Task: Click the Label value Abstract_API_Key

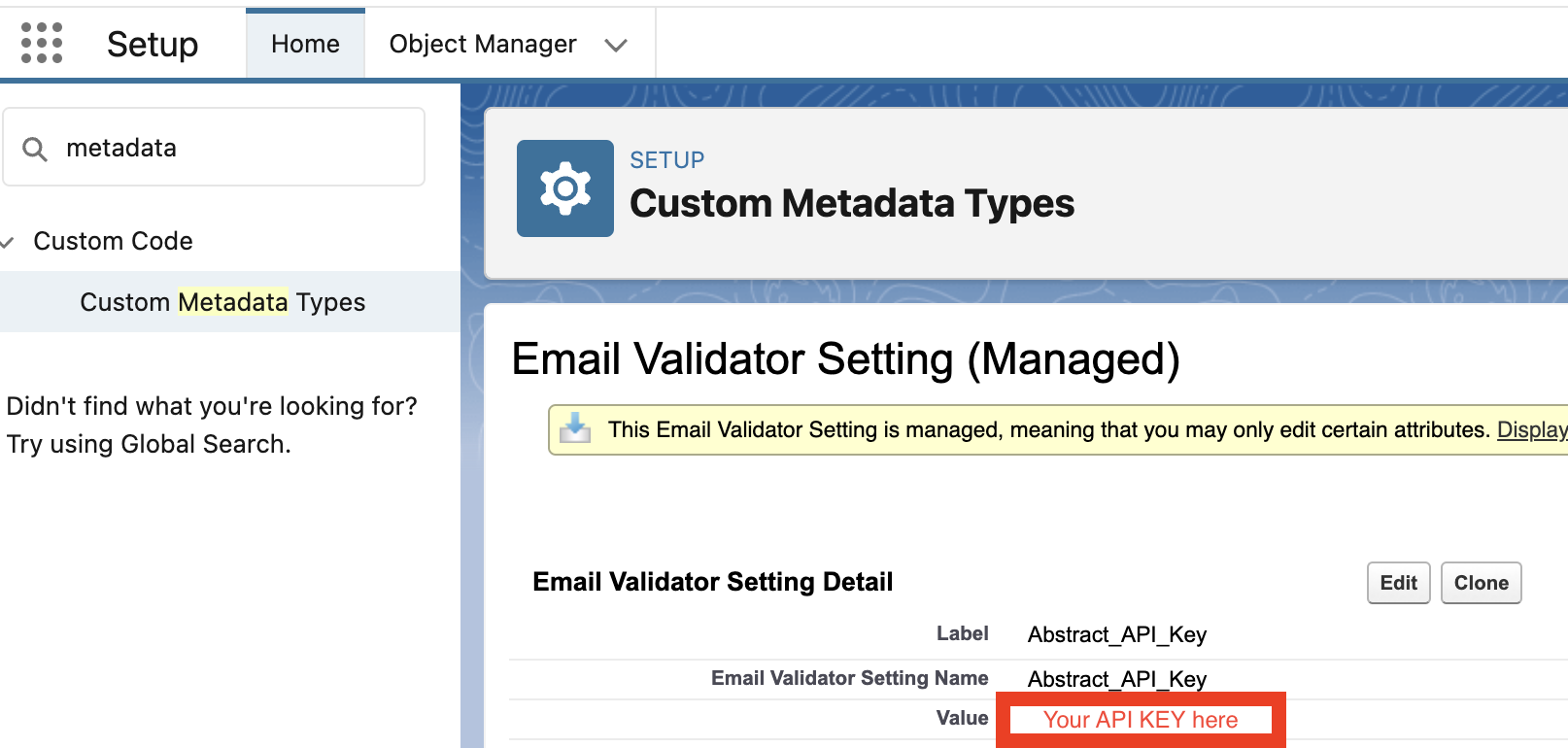Action: tap(1117, 635)
